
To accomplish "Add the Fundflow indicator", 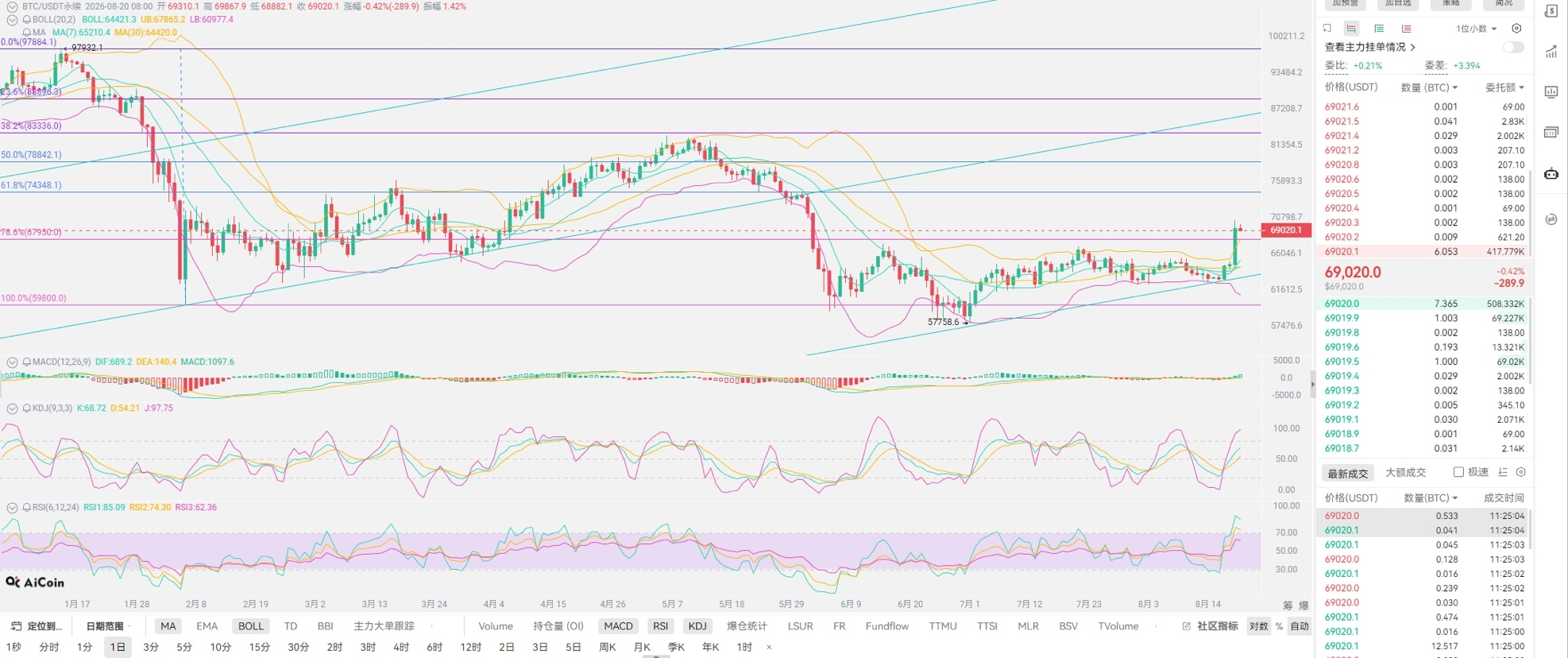I will pyautogui.click(x=886, y=626).
